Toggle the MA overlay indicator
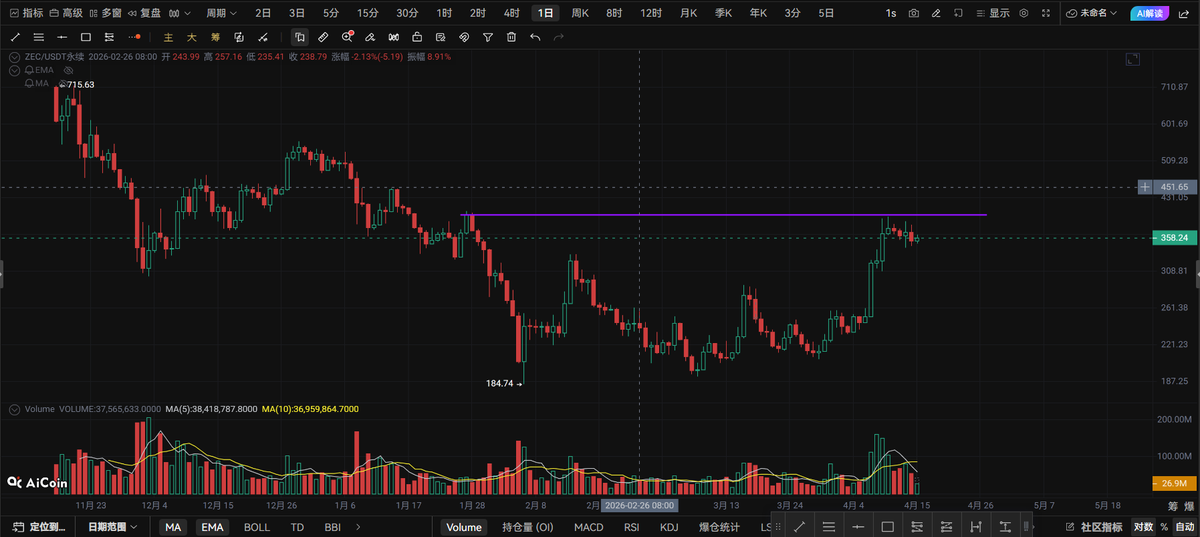 coord(174,527)
